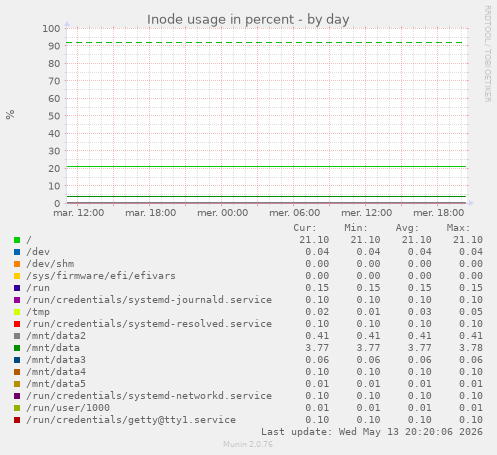Viewport: 497px width, 455px height.
Task: Click the Avg: column header
Action: [x=407, y=228]
